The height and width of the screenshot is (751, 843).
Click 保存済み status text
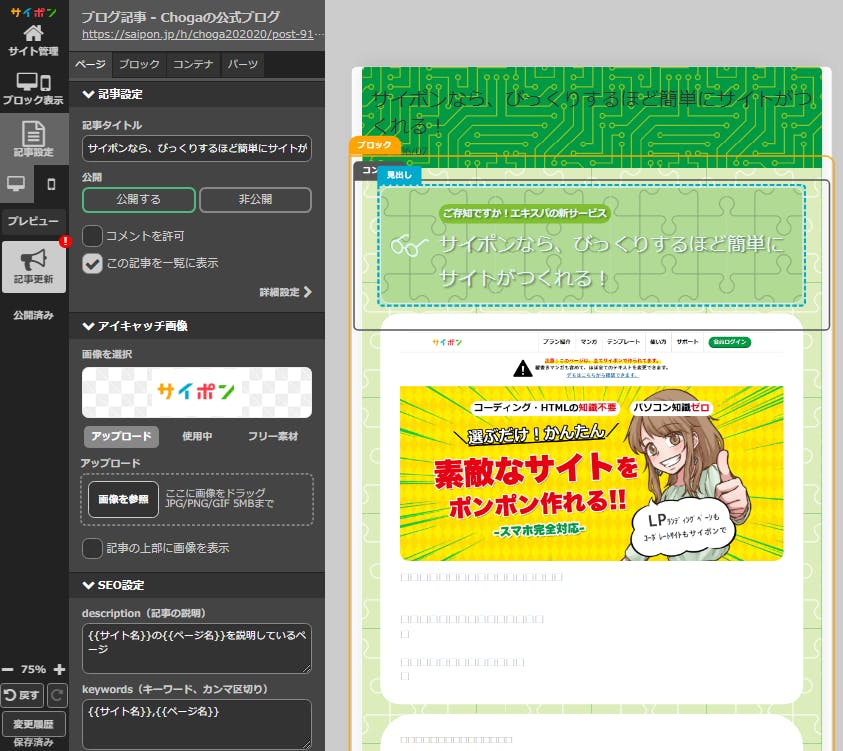pyautogui.click(x=33, y=742)
